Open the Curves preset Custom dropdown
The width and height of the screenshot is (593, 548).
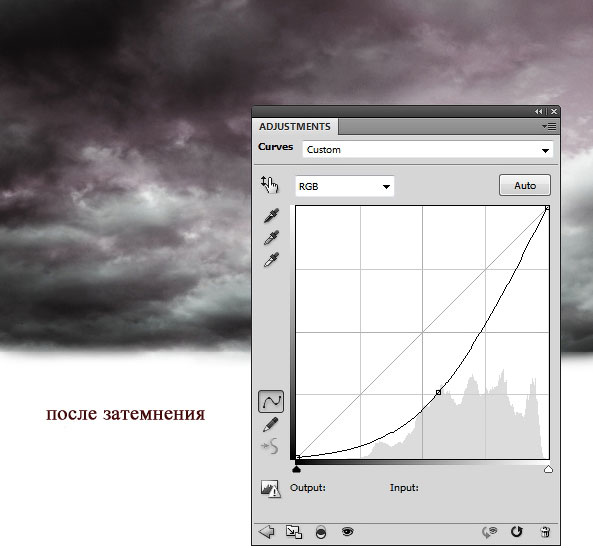coord(428,150)
